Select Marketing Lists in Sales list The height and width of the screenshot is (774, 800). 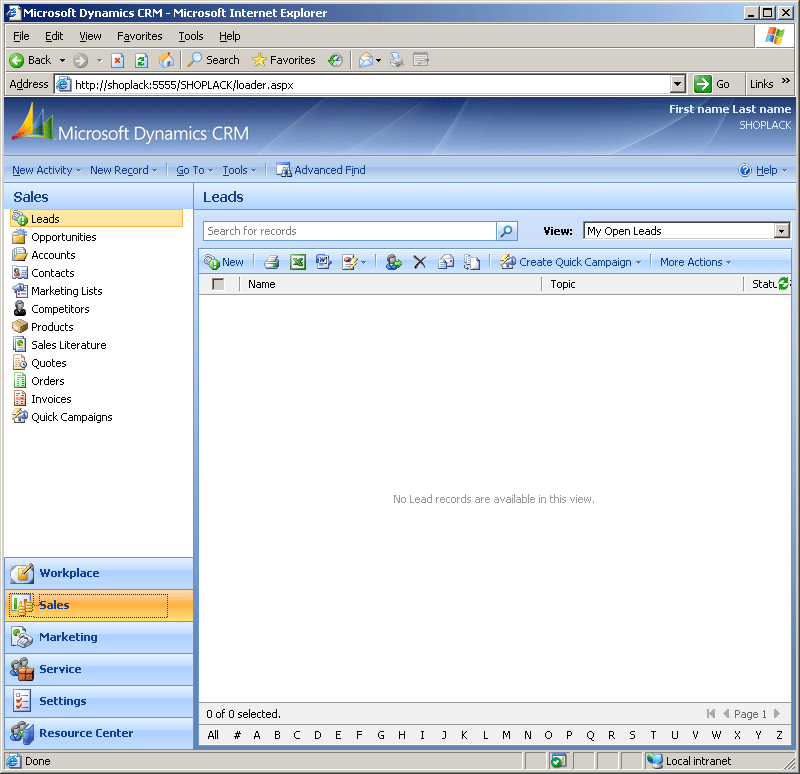pyautogui.click(x=66, y=291)
